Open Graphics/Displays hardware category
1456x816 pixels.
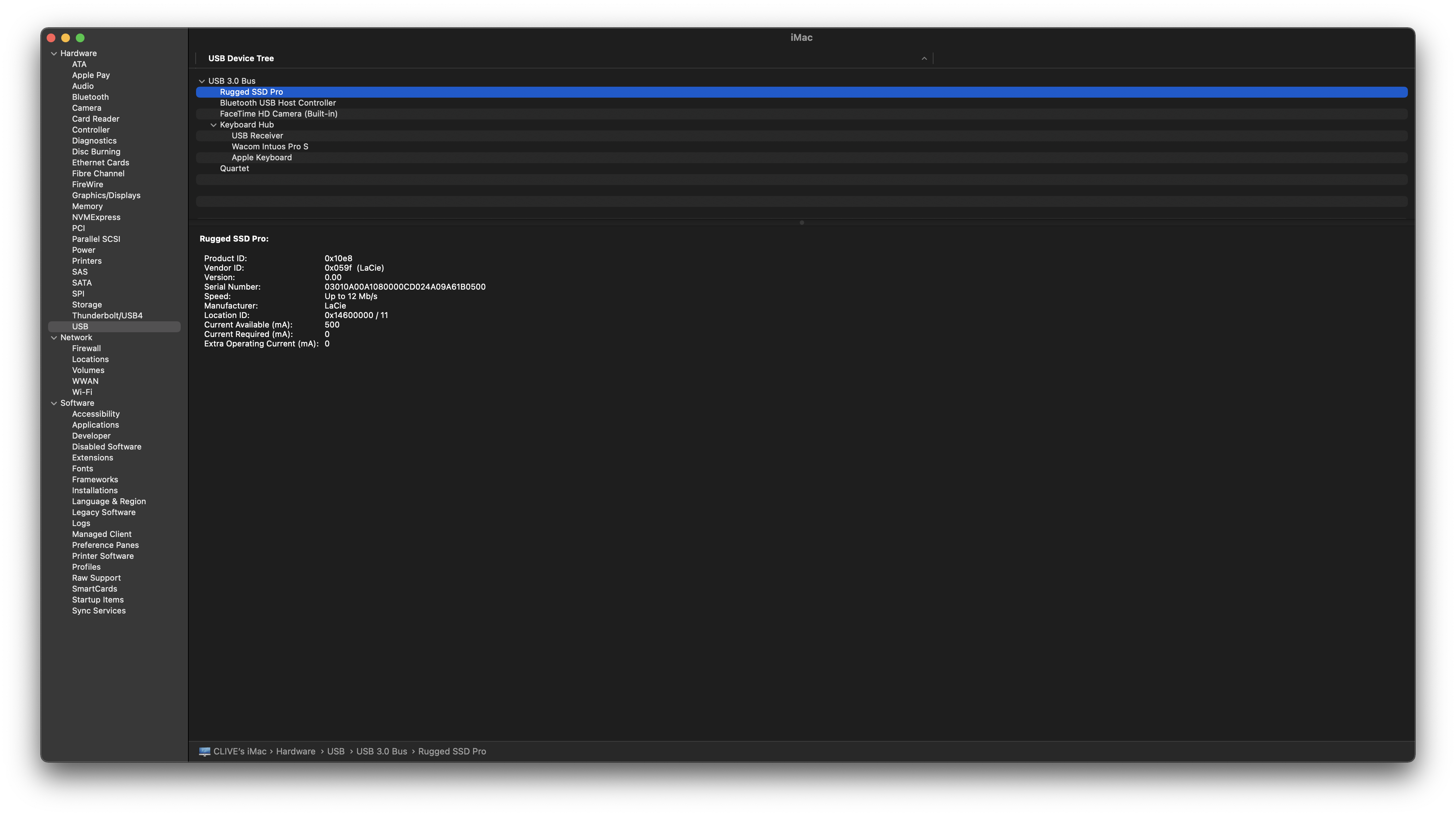tap(106, 196)
